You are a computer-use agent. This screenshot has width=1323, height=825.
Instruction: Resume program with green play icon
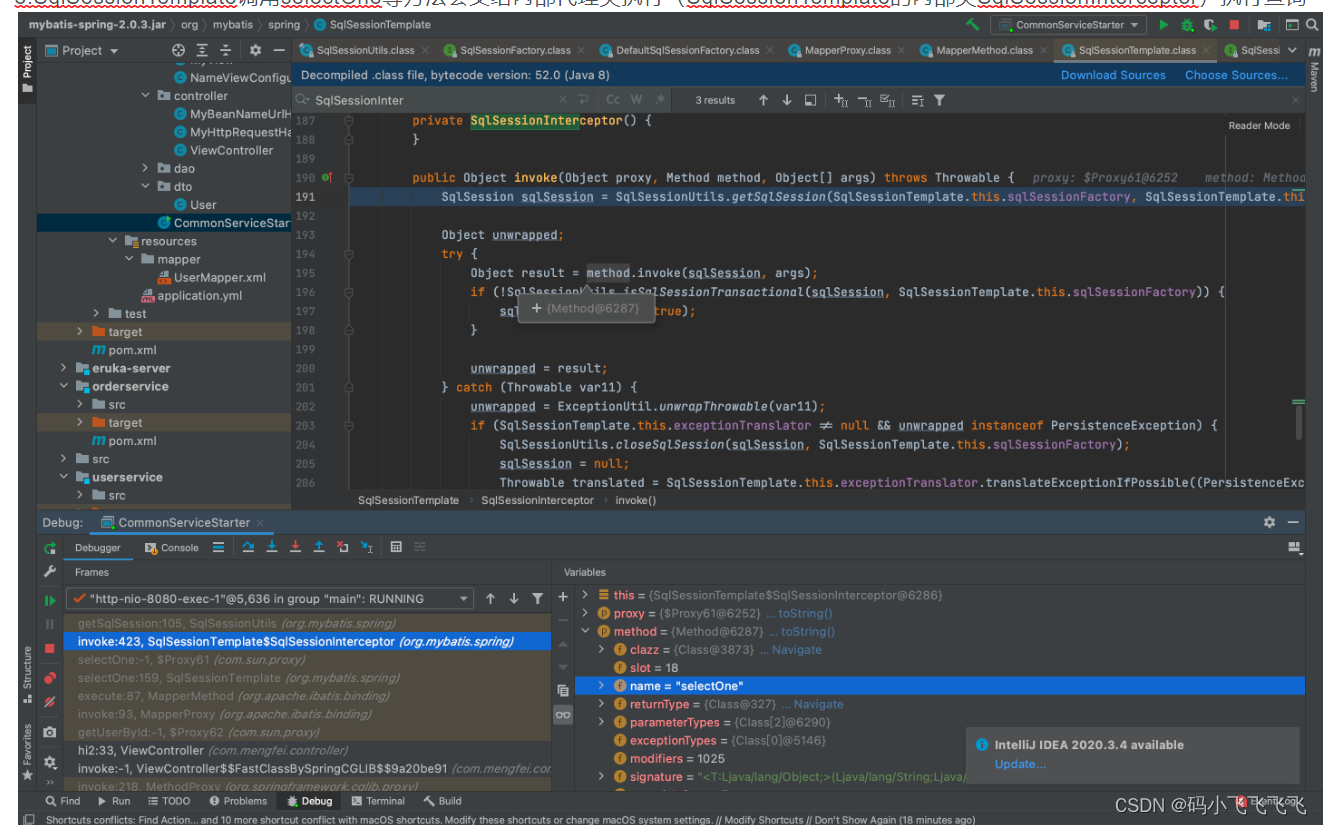tap(50, 600)
